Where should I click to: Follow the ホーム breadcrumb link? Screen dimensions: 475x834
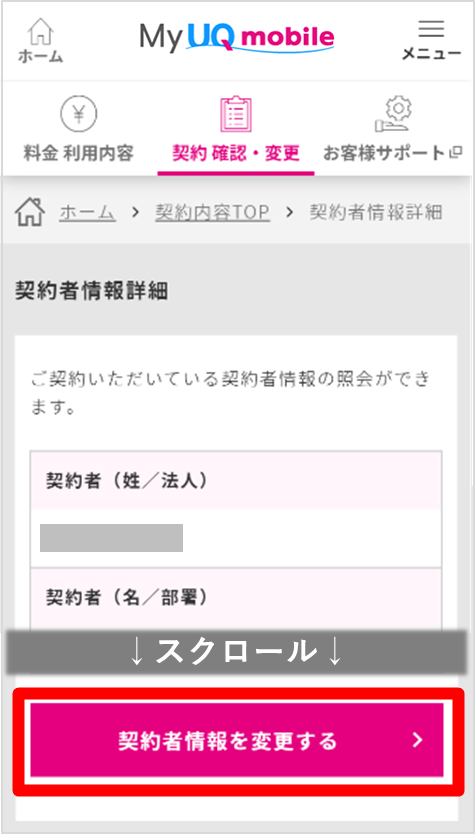point(88,213)
